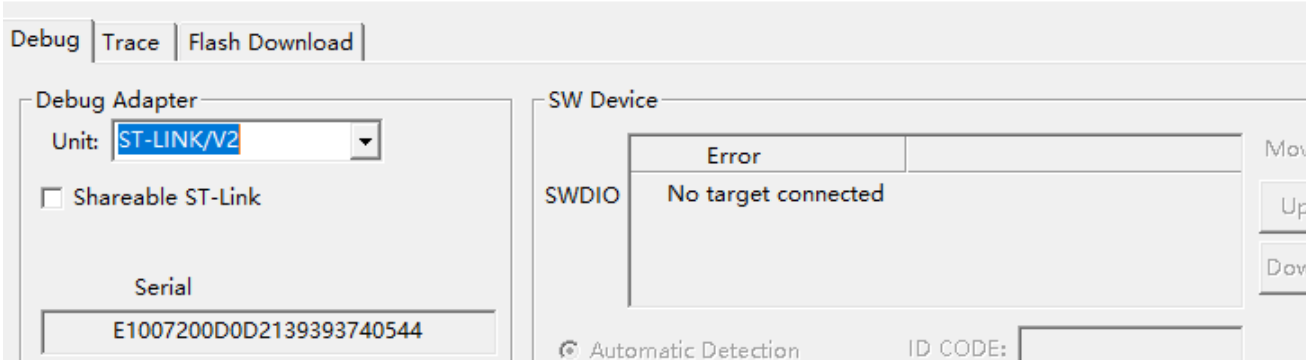Open the Flash Download tab
The image size is (1306, 360).
point(270,42)
